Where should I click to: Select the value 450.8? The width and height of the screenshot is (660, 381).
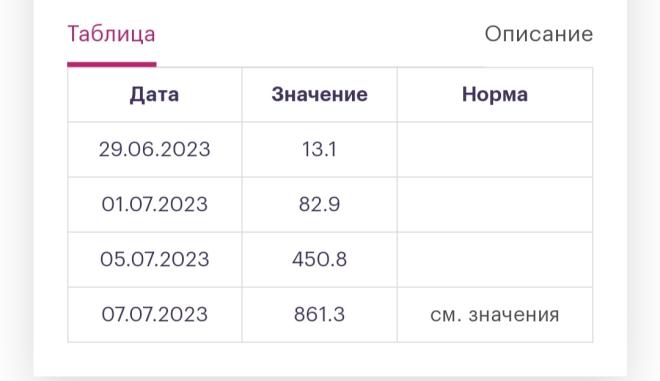point(319,259)
